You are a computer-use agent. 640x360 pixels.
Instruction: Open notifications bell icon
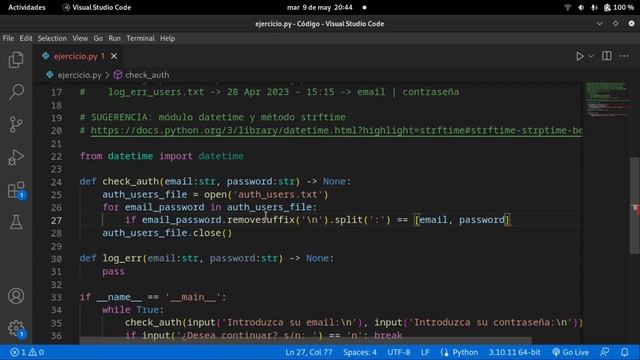point(624,352)
